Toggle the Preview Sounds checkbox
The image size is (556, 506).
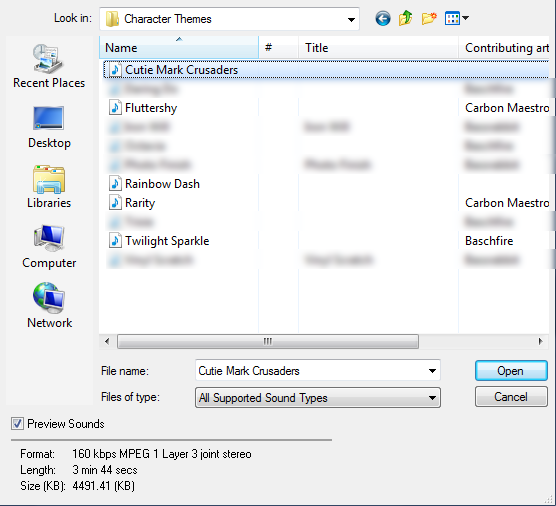coord(17,424)
